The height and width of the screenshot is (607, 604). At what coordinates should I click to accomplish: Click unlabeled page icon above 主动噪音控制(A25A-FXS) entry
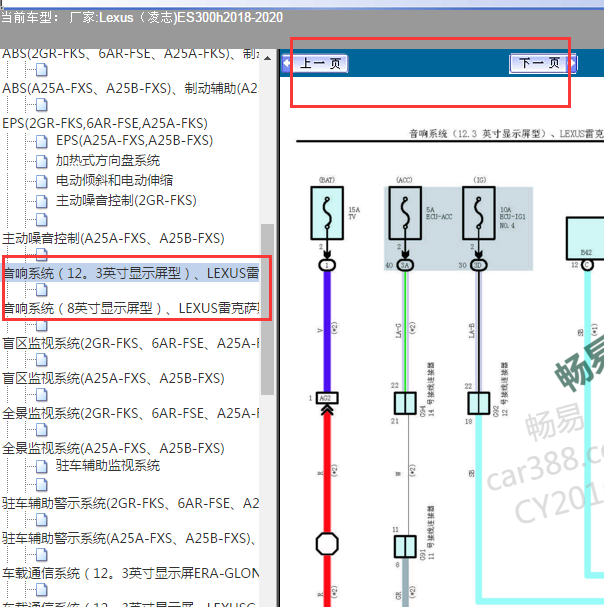tap(41, 219)
